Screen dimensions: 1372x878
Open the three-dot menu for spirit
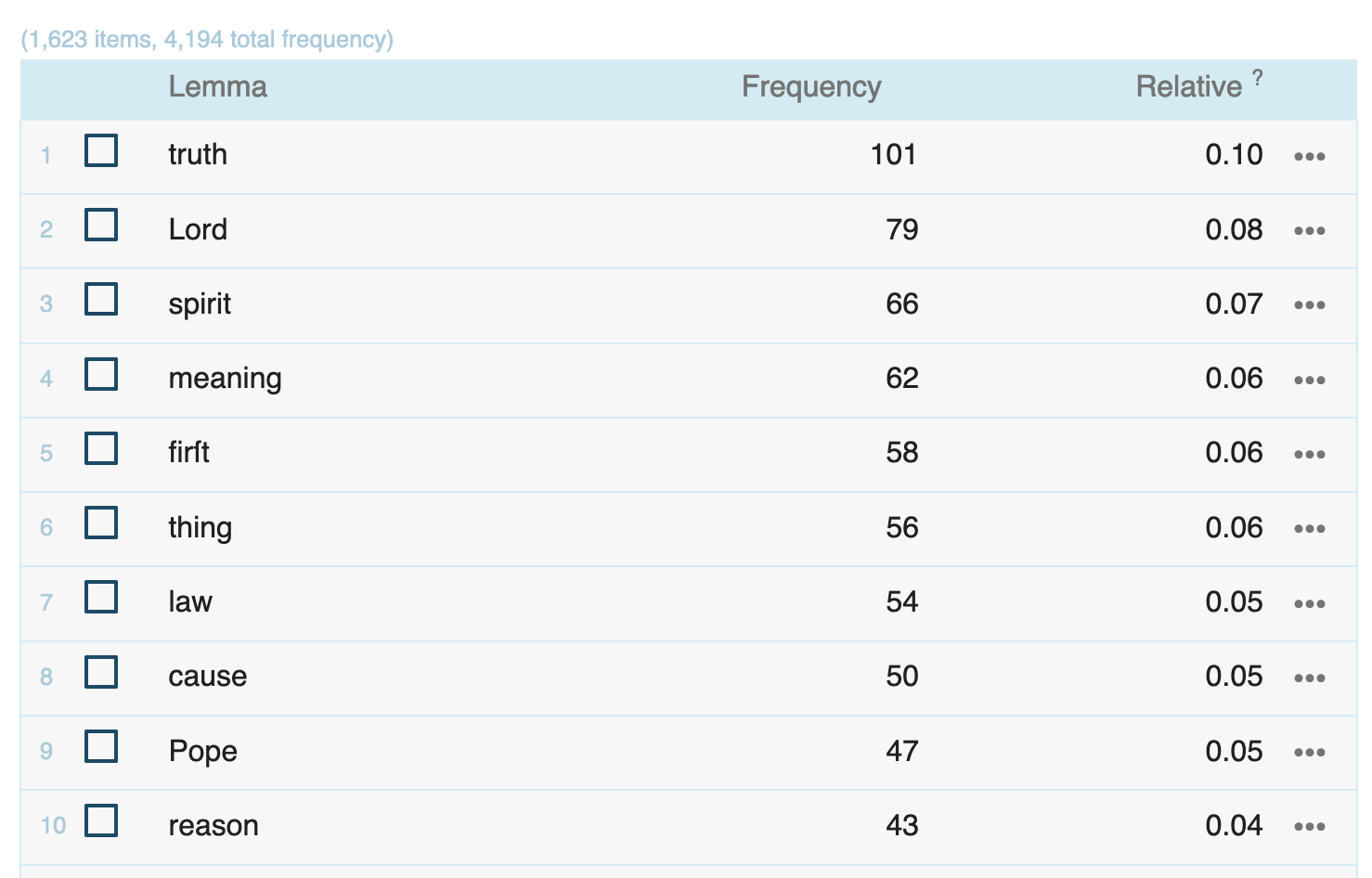click(x=1309, y=304)
